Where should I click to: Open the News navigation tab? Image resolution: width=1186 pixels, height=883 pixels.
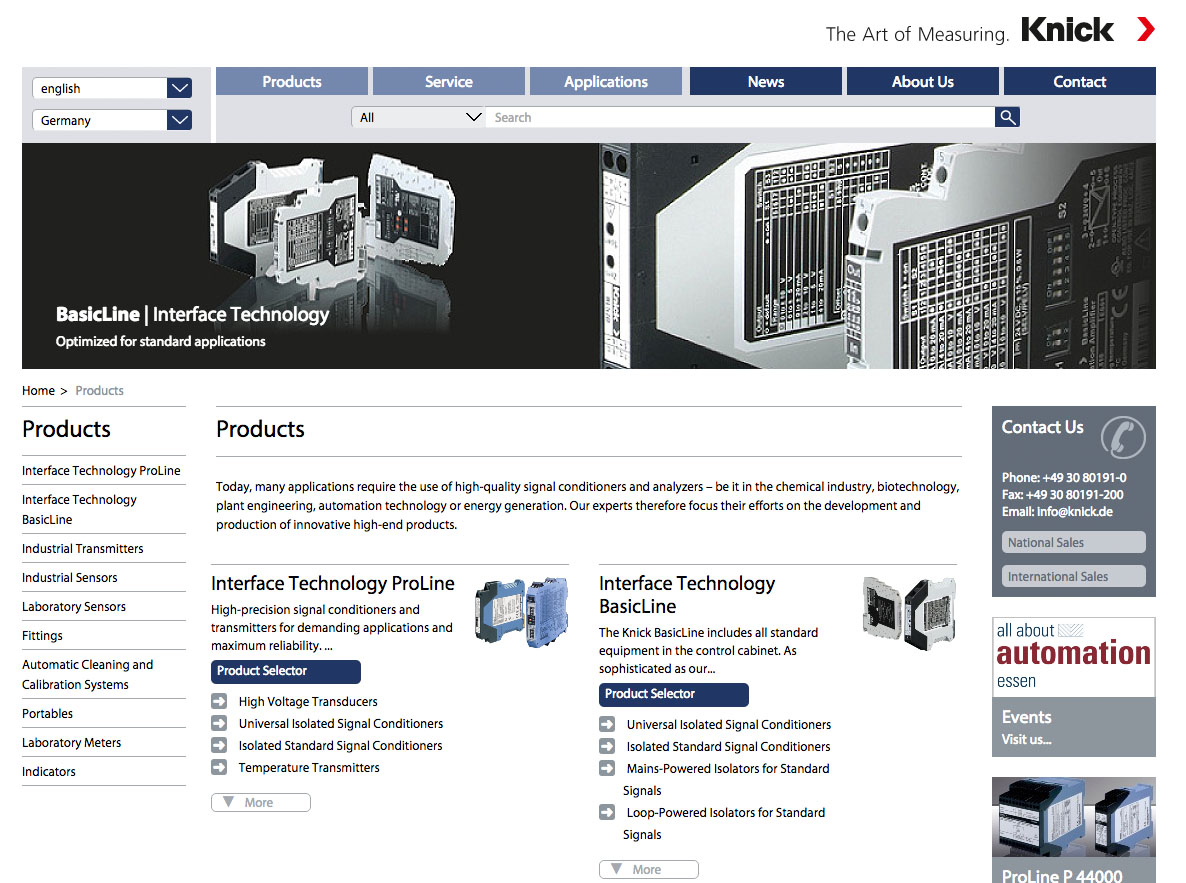(765, 82)
